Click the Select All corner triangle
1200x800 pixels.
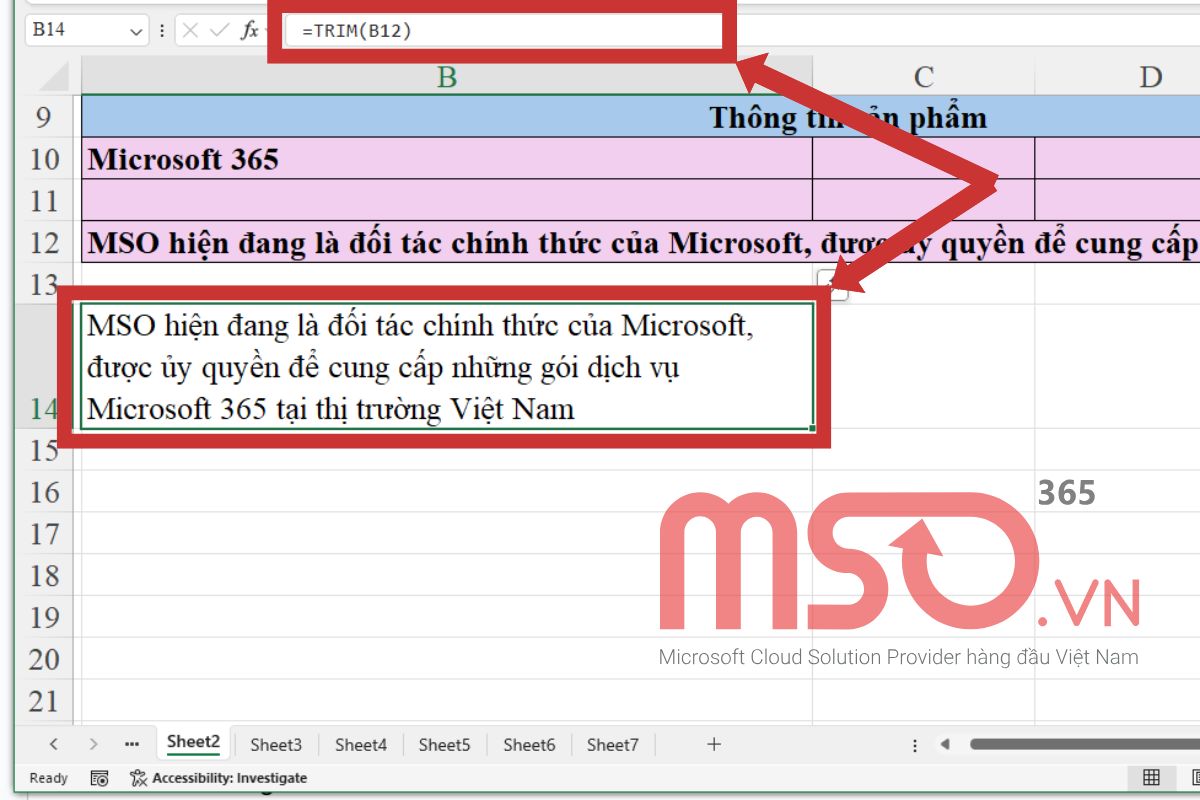53,76
